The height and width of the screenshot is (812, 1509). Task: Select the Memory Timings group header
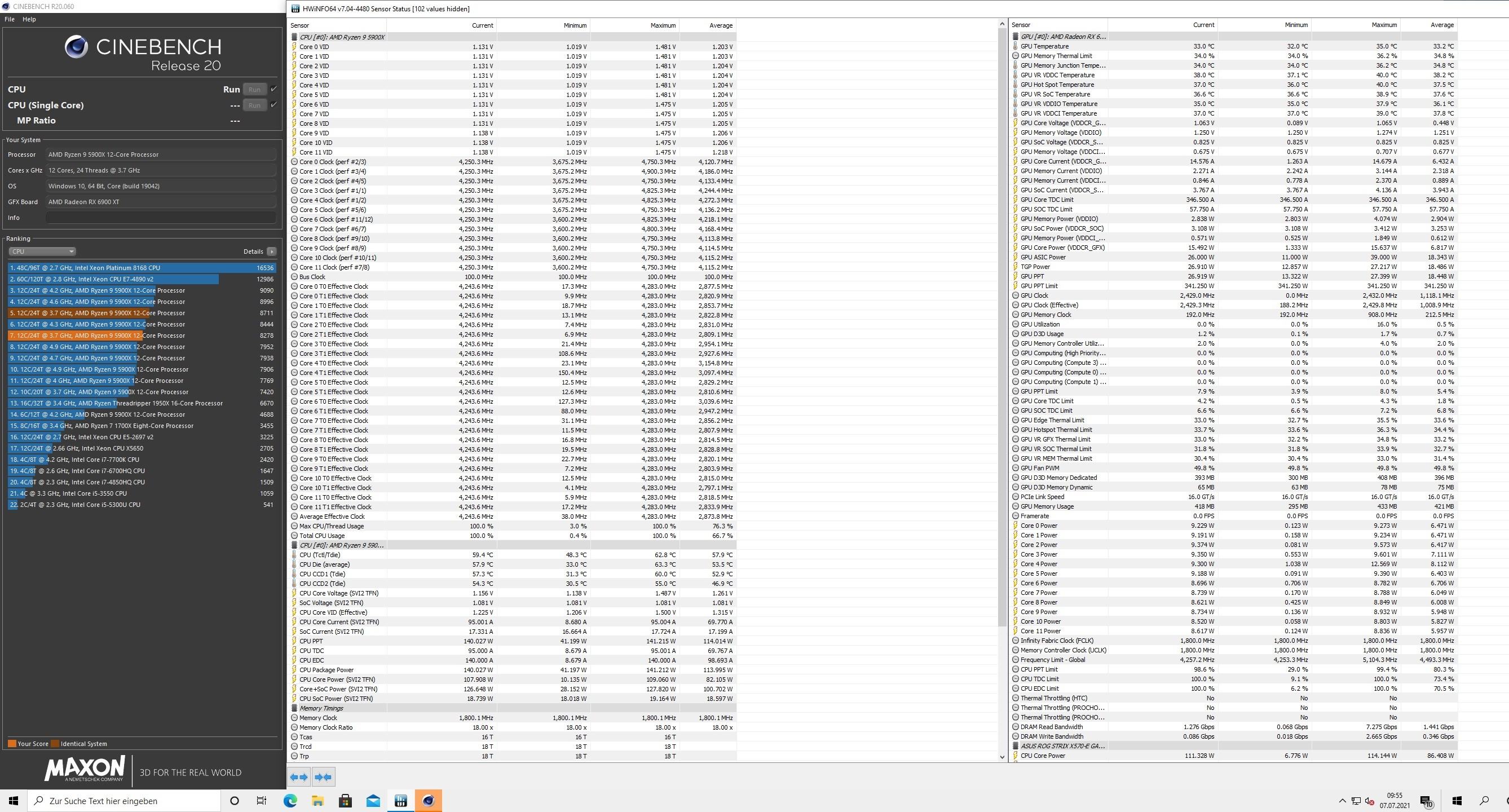pyautogui.click(x=513, y=708)
